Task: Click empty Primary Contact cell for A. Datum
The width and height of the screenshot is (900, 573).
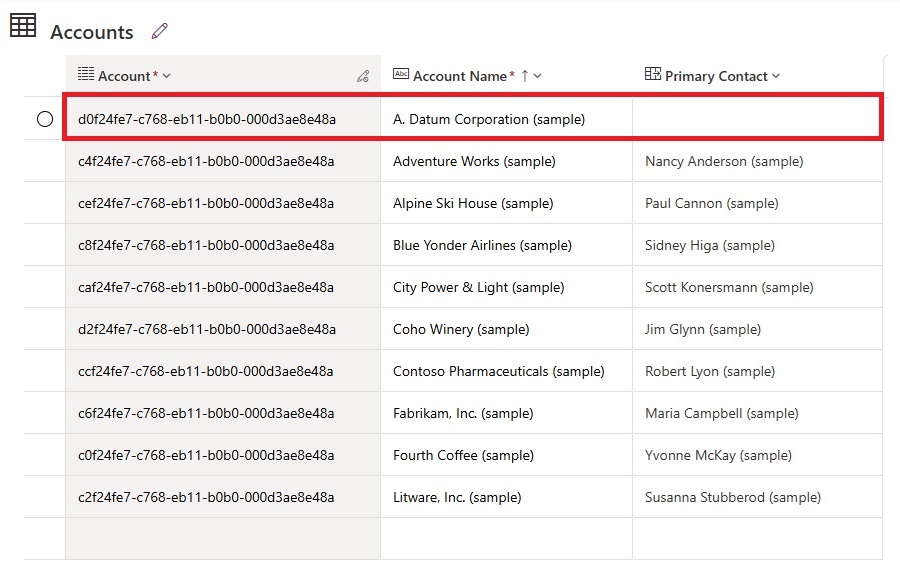Action: (756, 119)
